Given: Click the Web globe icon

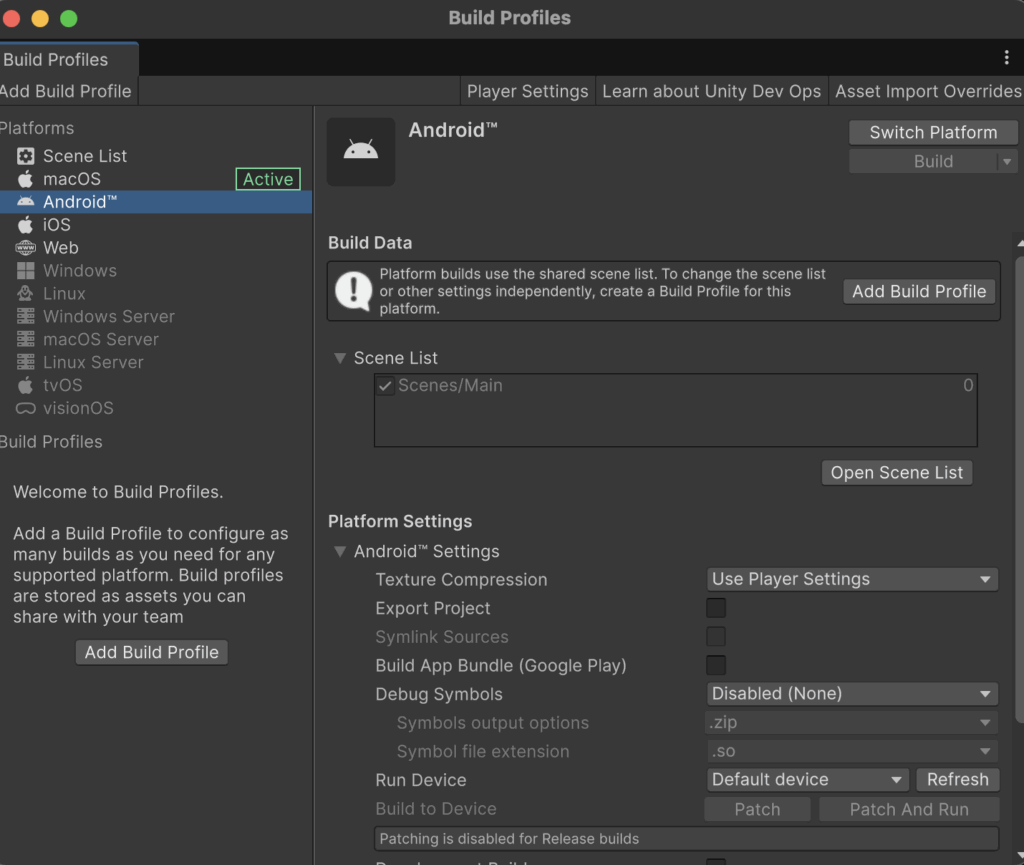Looking at the screenshot, I should pos(25,247).
